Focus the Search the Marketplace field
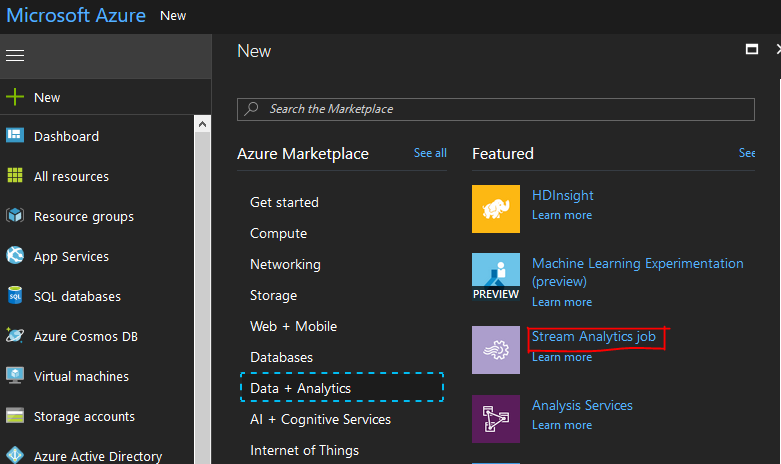The height and width of the screenshot is (464, 781). (496, 109)
